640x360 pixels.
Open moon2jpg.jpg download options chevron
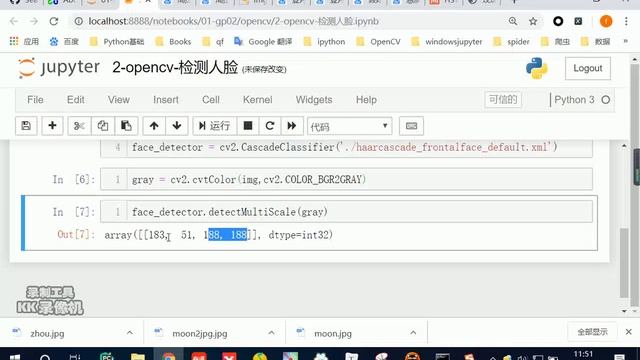coord(271,333)
